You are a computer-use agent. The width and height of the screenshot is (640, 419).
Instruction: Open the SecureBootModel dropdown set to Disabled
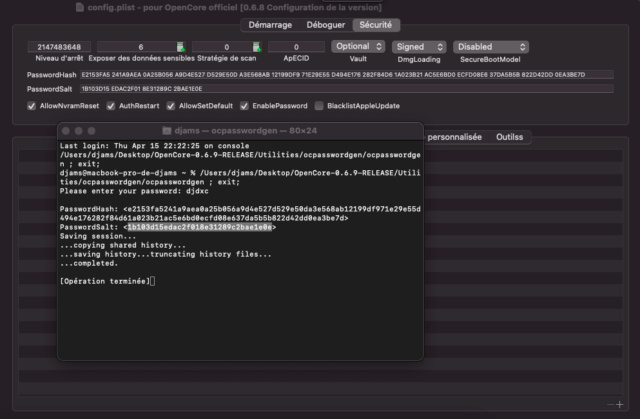[491, 47]
